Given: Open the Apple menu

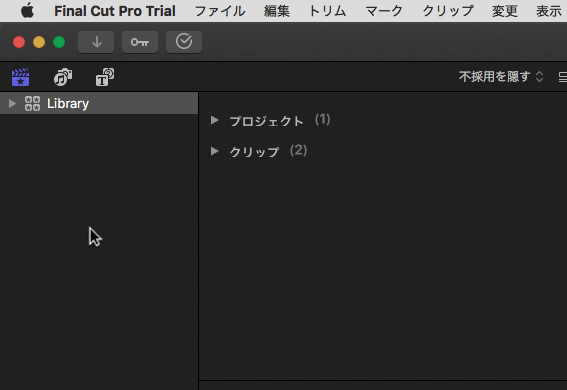Looking at the screenshot, I should [27, 10].
